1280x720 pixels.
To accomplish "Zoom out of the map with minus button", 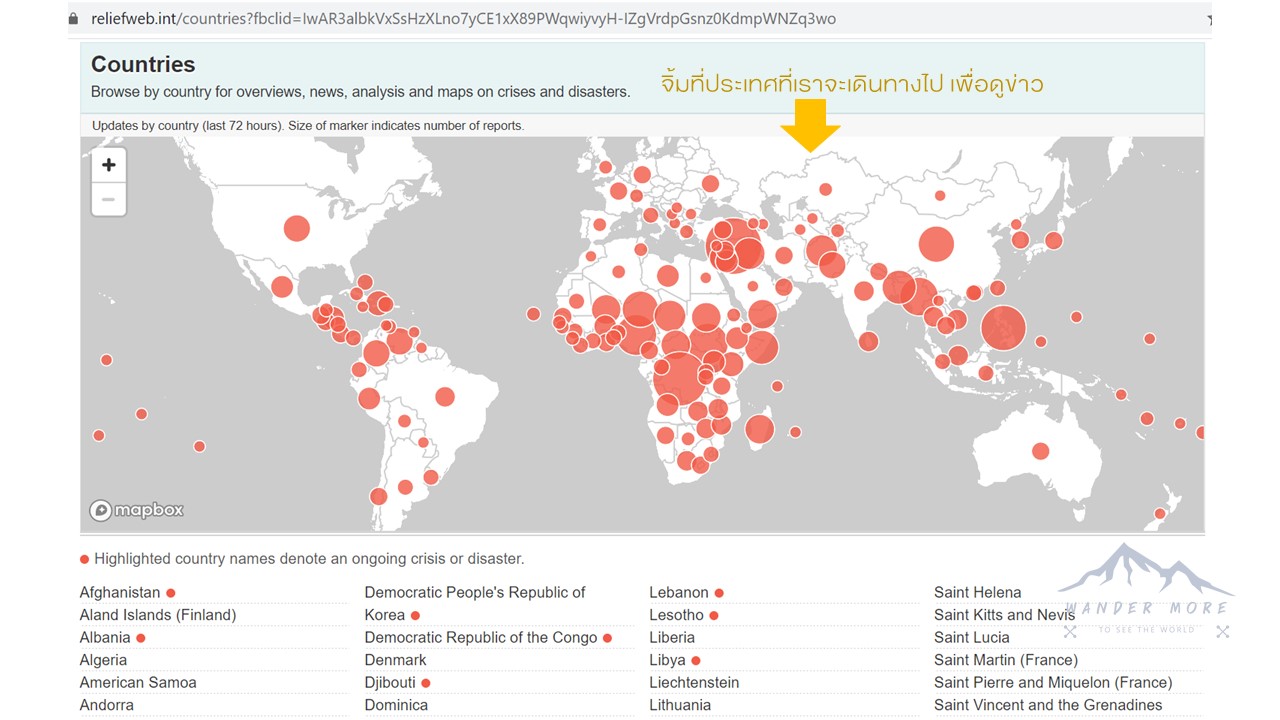I will [109, 199].
